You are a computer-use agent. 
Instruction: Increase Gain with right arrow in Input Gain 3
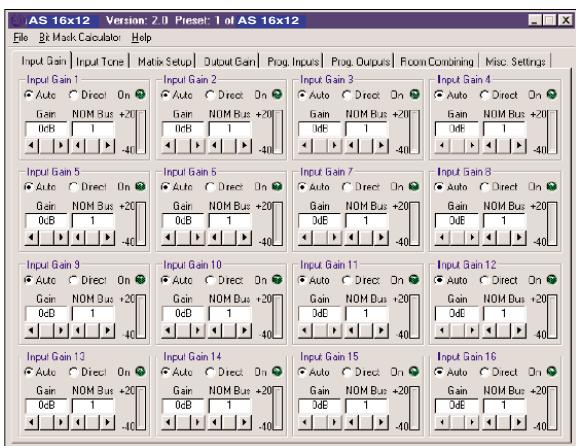point(334,146)
